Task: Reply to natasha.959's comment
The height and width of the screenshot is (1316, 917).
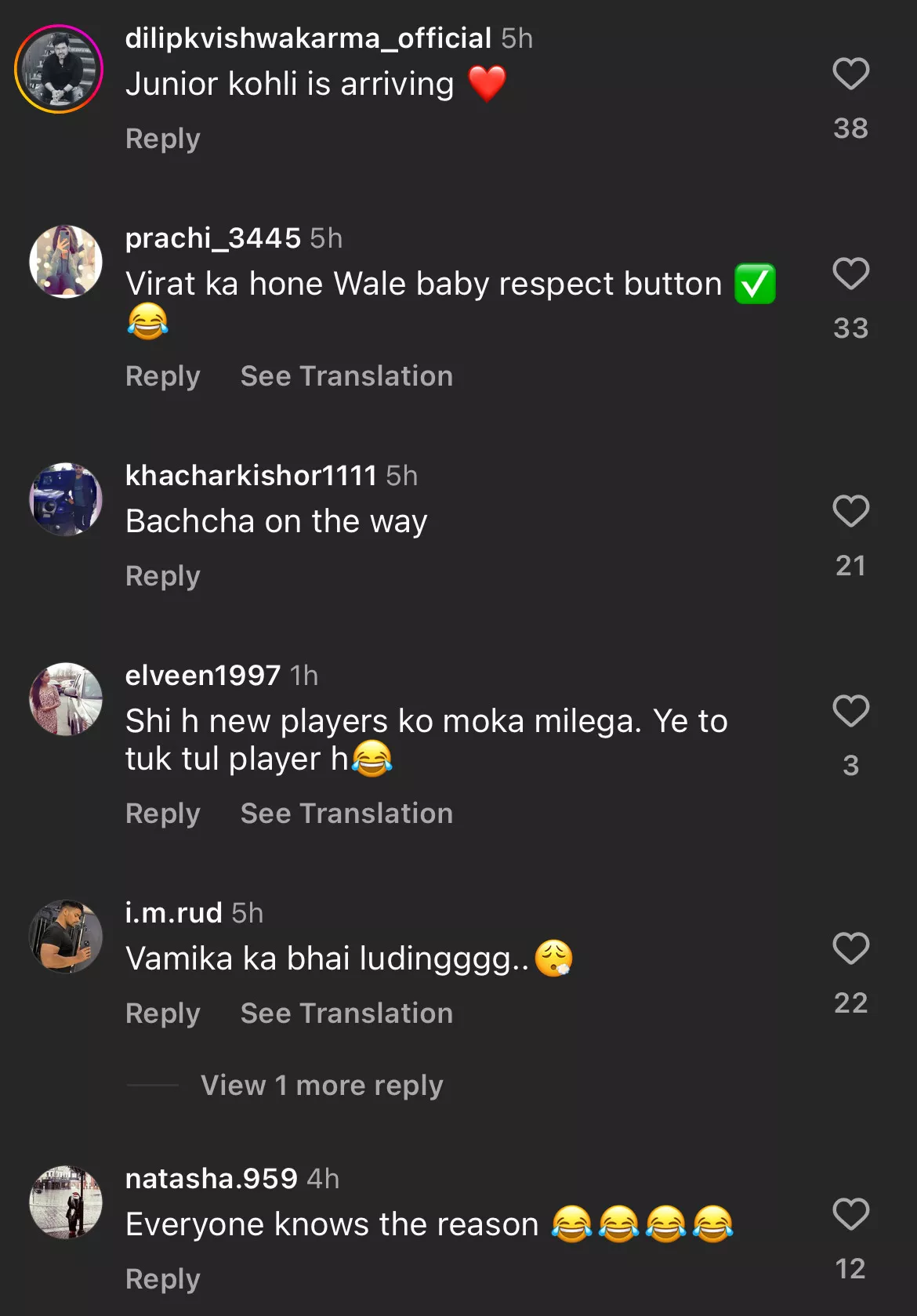Action: [163, 1279]
